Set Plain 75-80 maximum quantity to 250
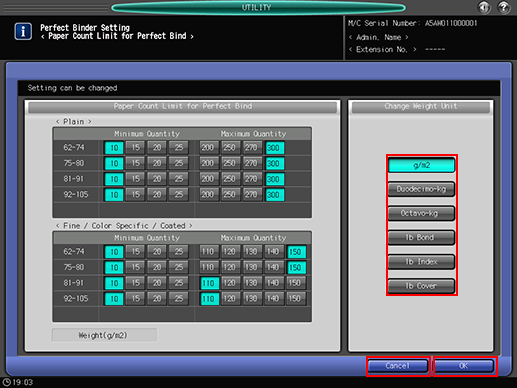 [229, 163]
